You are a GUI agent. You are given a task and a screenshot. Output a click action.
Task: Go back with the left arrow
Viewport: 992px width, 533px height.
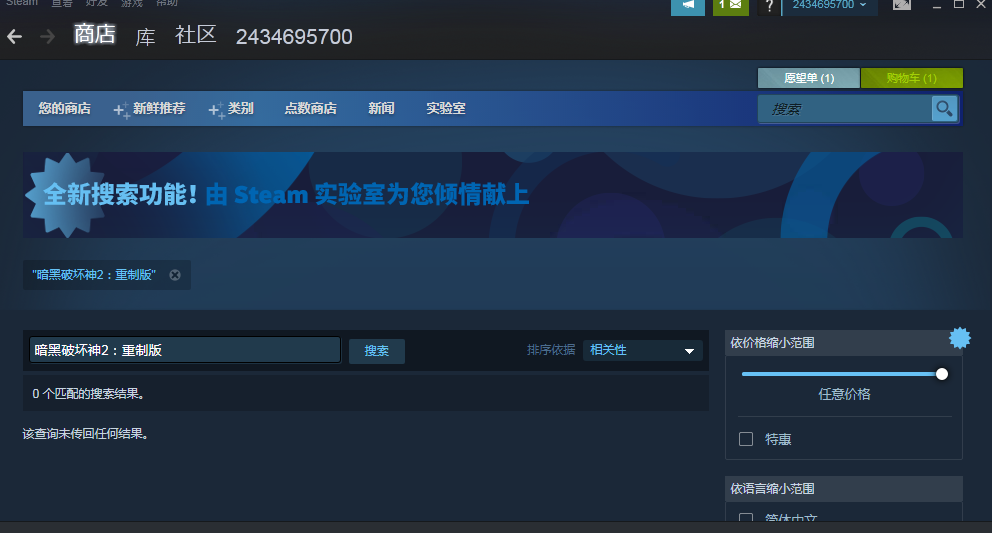[x=15, y=37]
